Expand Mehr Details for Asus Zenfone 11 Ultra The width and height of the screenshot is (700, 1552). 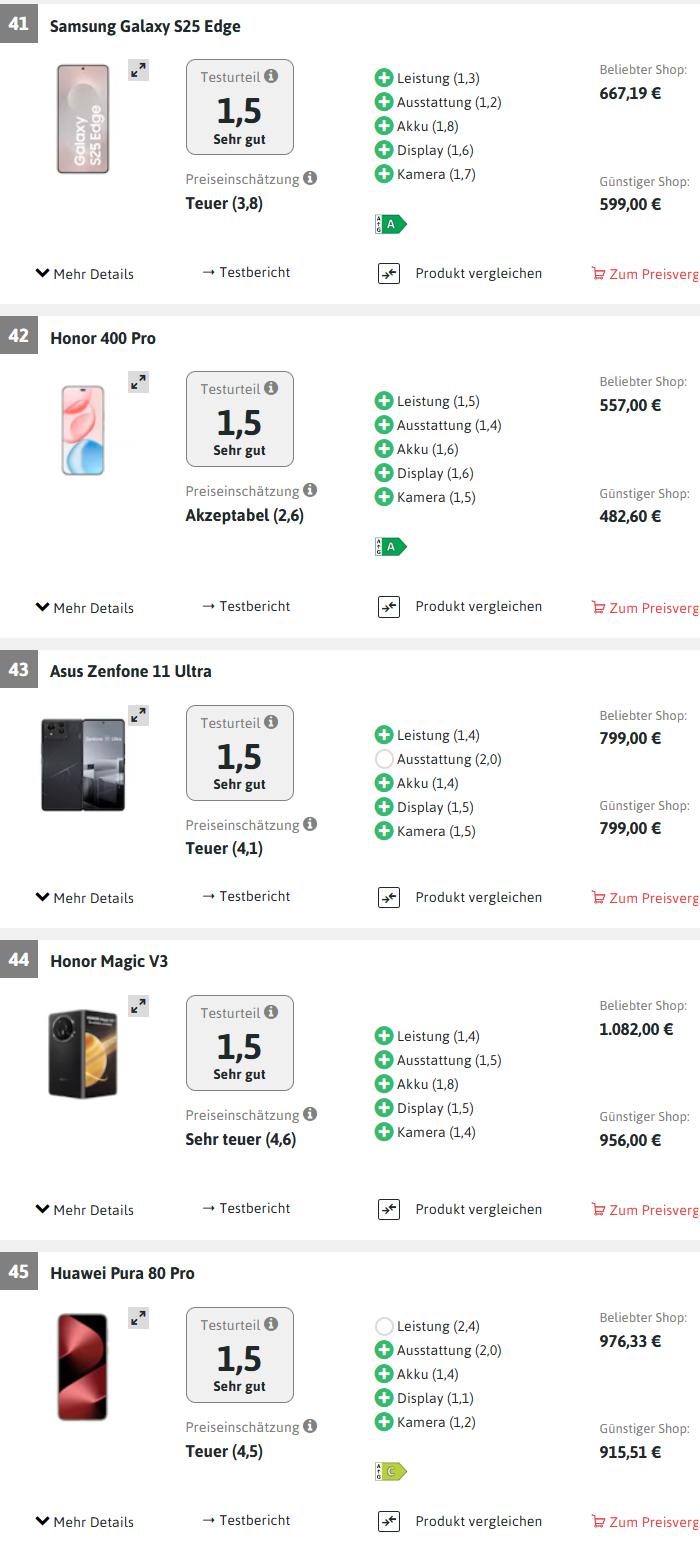(84, 898)
